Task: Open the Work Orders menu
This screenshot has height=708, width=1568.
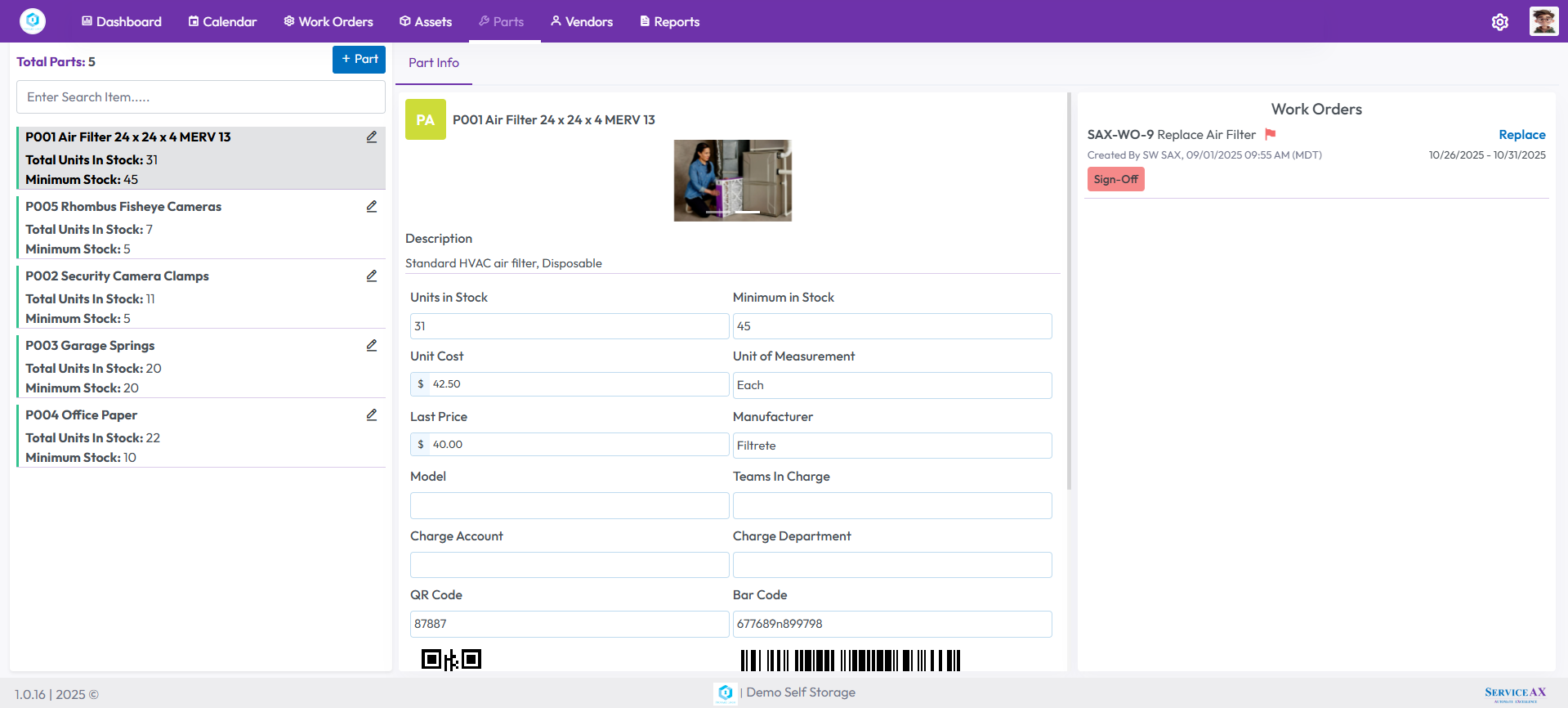Action: [328, 22]
